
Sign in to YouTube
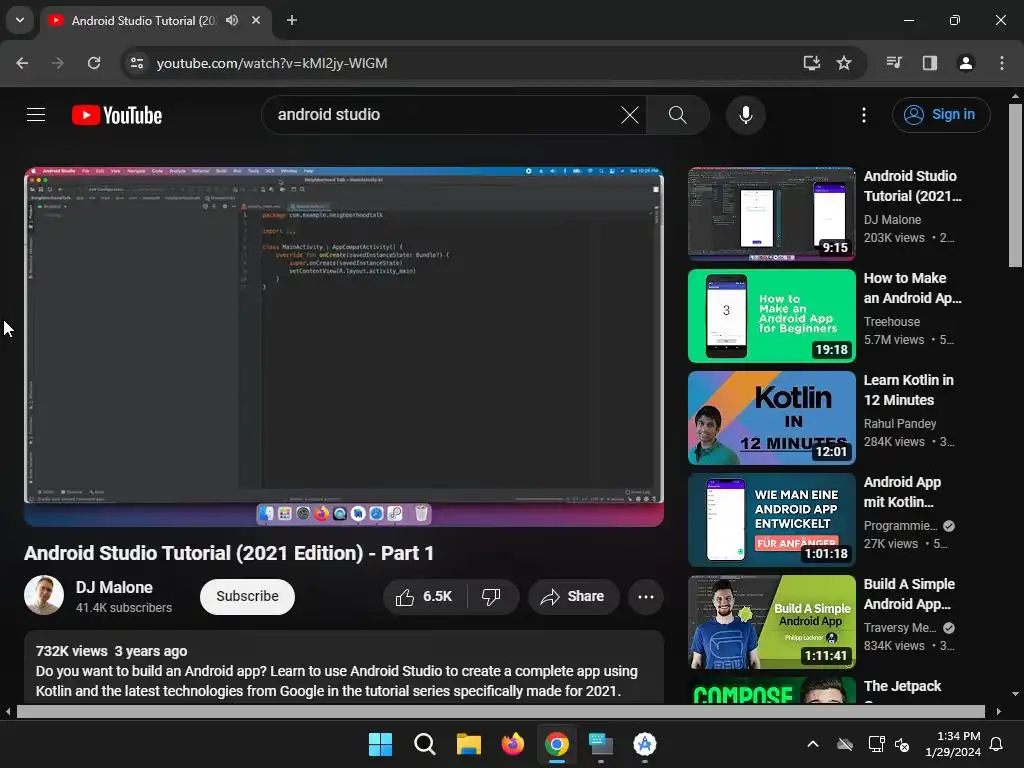940,115
